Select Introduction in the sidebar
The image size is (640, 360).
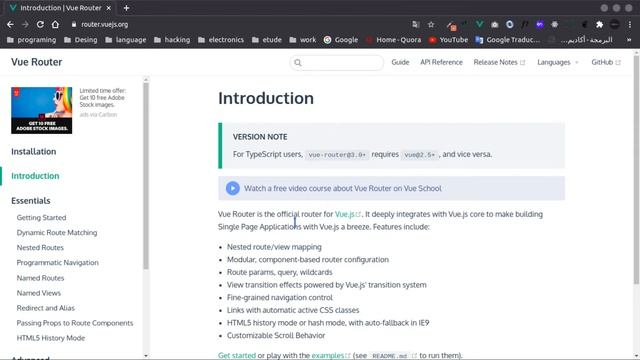[x=35, y=176]
